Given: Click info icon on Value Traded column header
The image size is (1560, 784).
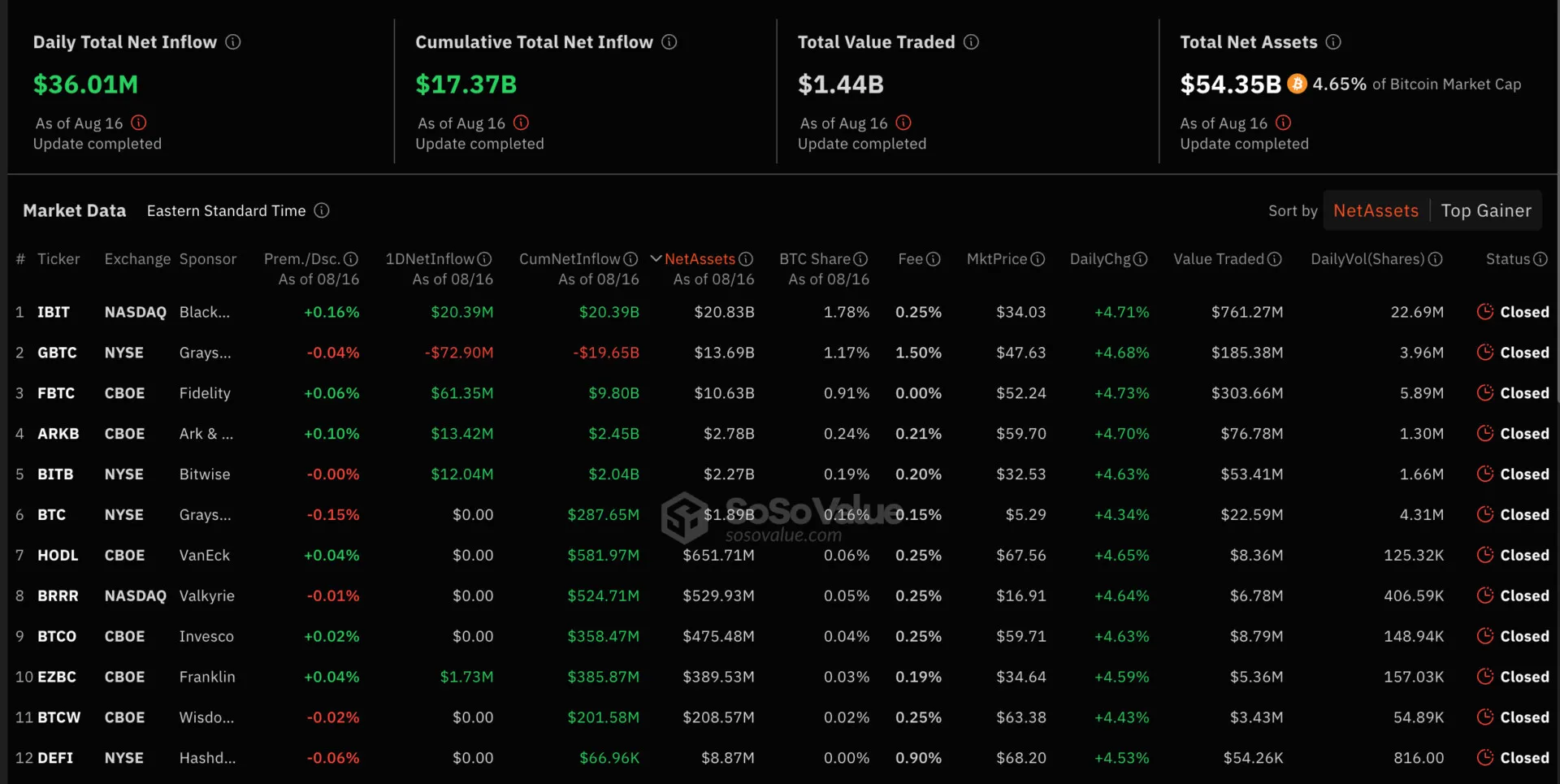Looking at the screenshot, I should (1275, 259).
